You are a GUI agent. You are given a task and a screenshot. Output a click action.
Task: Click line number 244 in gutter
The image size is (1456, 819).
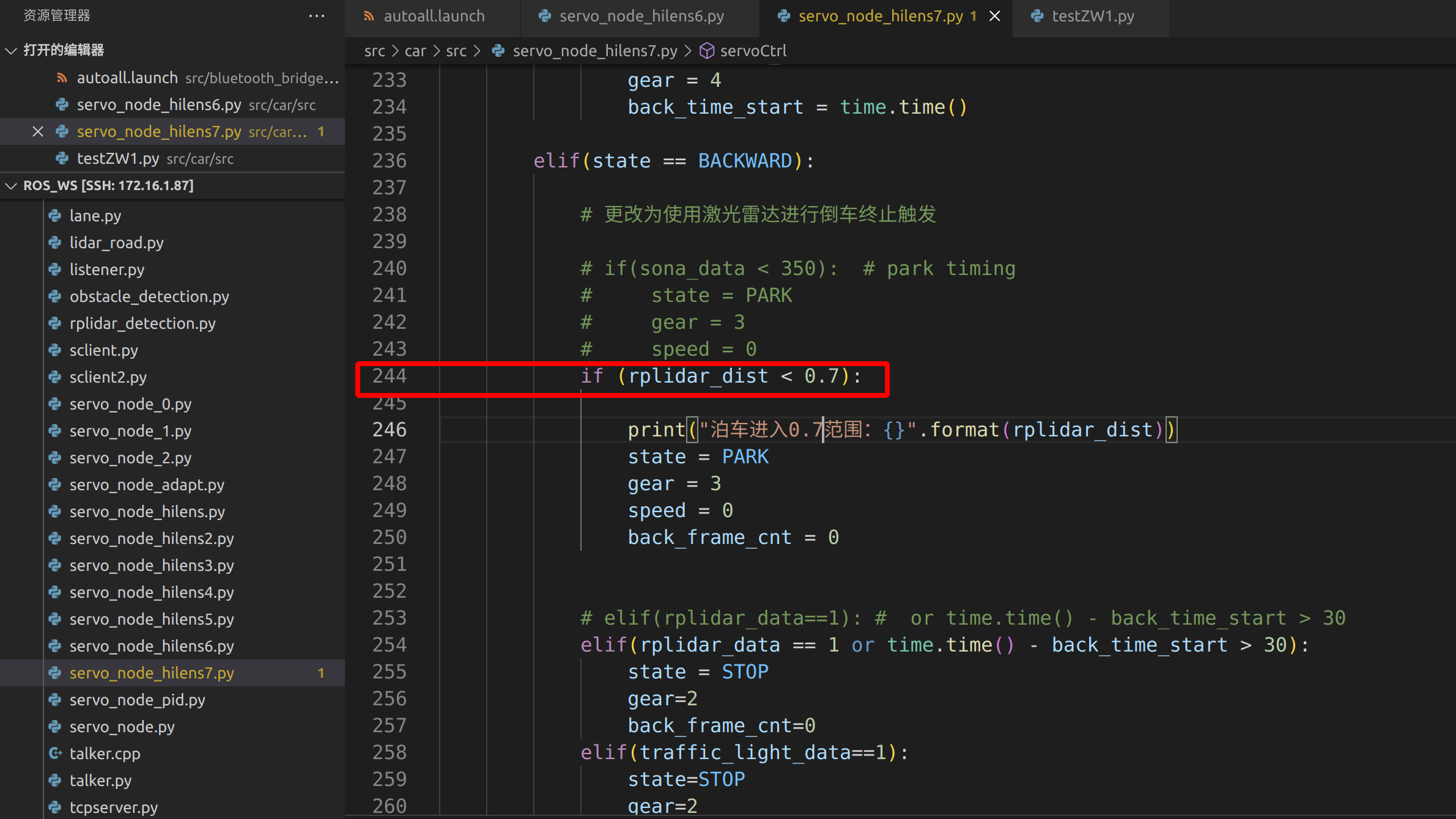(389, 376)
